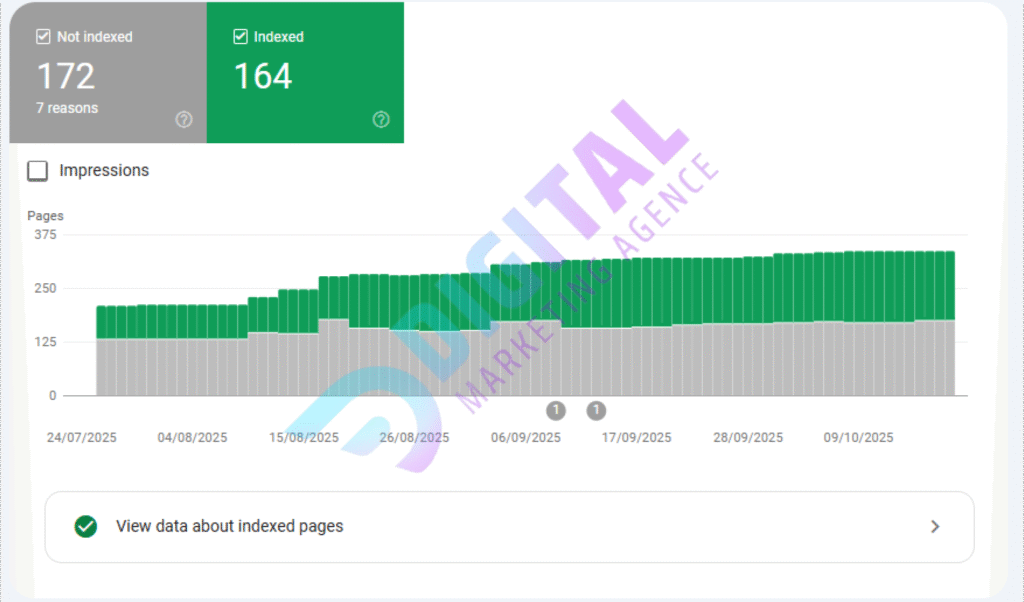This screenshot has height=602, width=1024.
Task: Select the checkmark icon inside Not indexed header
Action: click(42, 36)
